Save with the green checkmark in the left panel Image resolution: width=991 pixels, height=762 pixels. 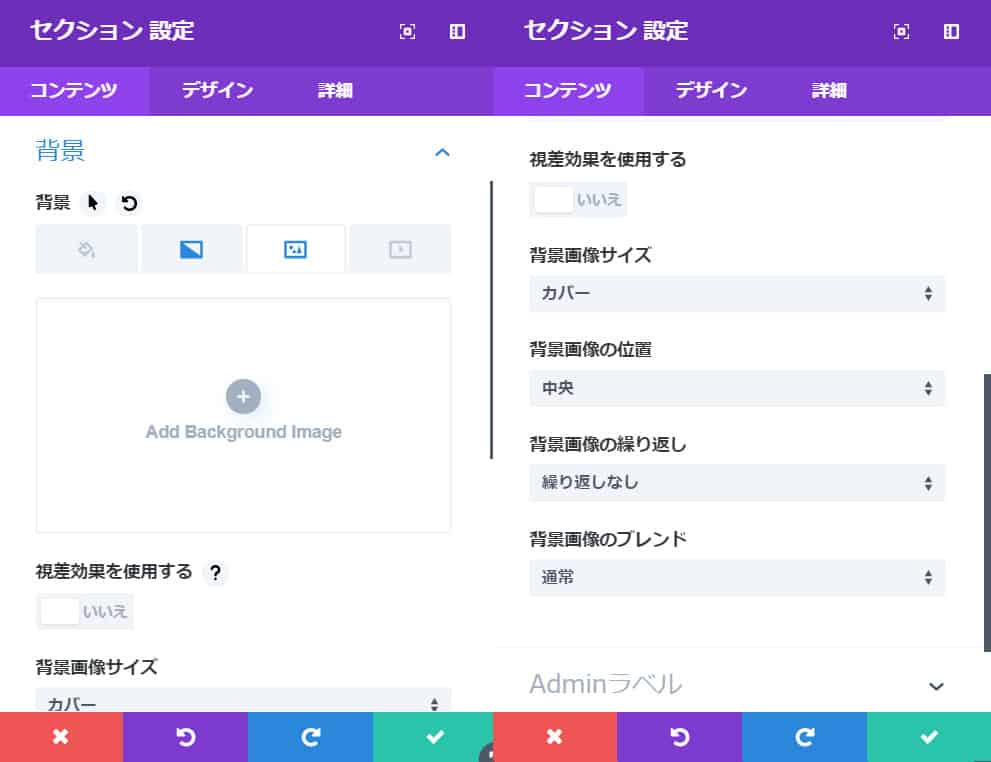click(434, 737)
